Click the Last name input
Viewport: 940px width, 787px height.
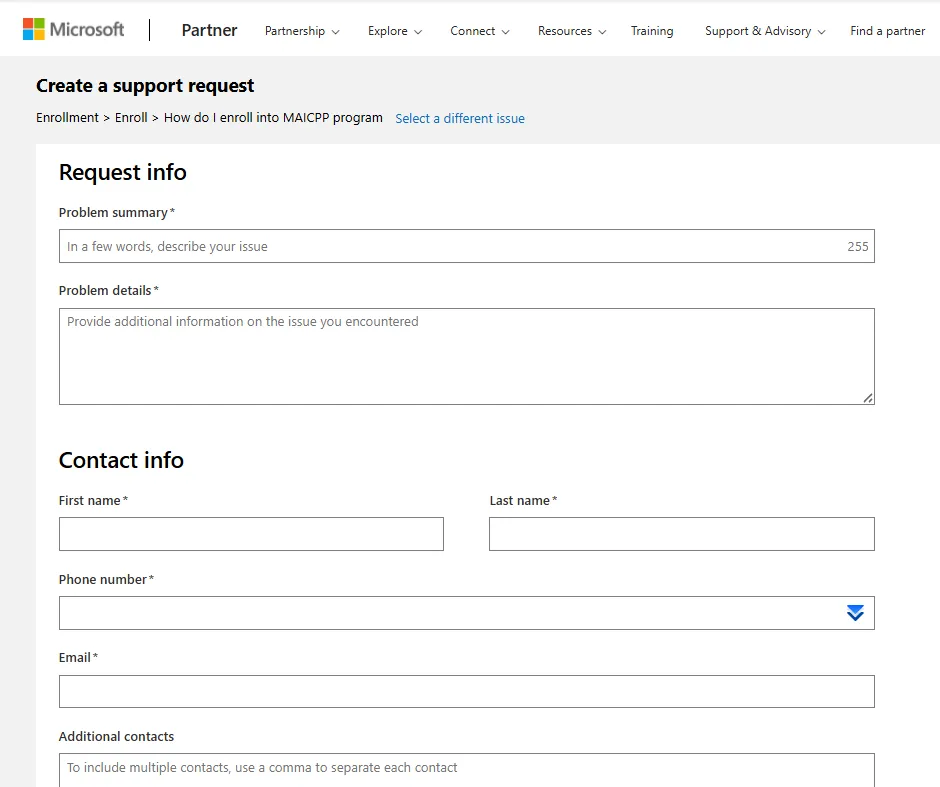coord(682,534)
